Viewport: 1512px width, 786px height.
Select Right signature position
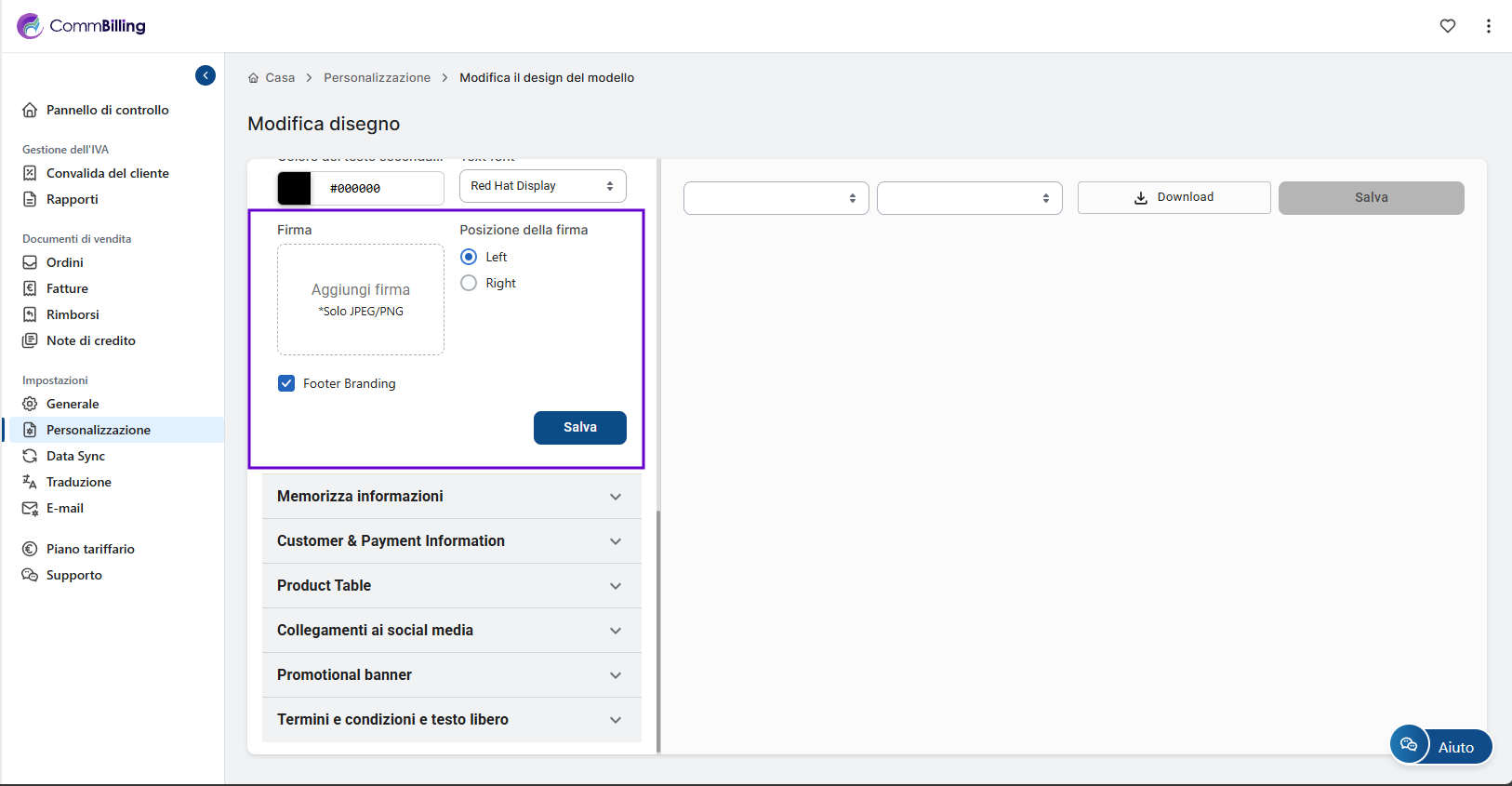coord(470,283)
